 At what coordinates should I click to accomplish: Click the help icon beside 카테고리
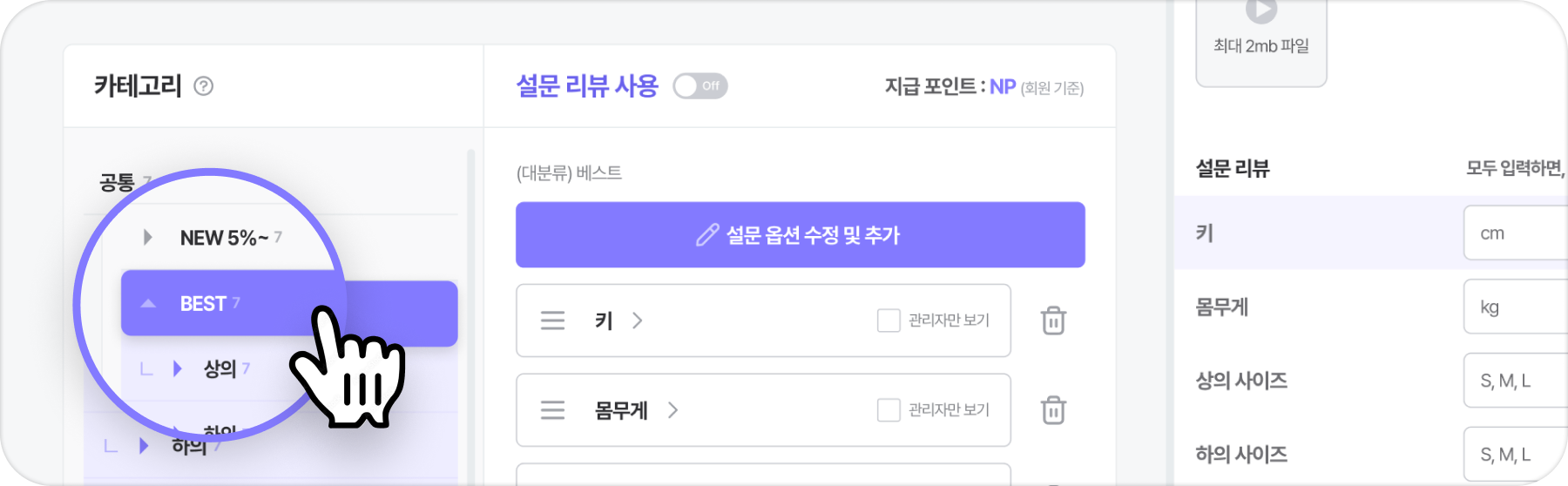point(203,86)
